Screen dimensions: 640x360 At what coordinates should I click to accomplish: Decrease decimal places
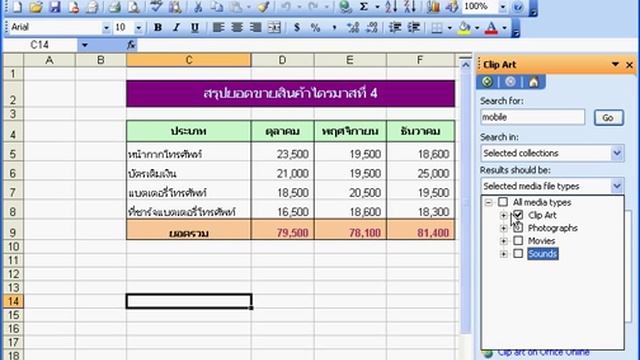(x=372, y=27)
